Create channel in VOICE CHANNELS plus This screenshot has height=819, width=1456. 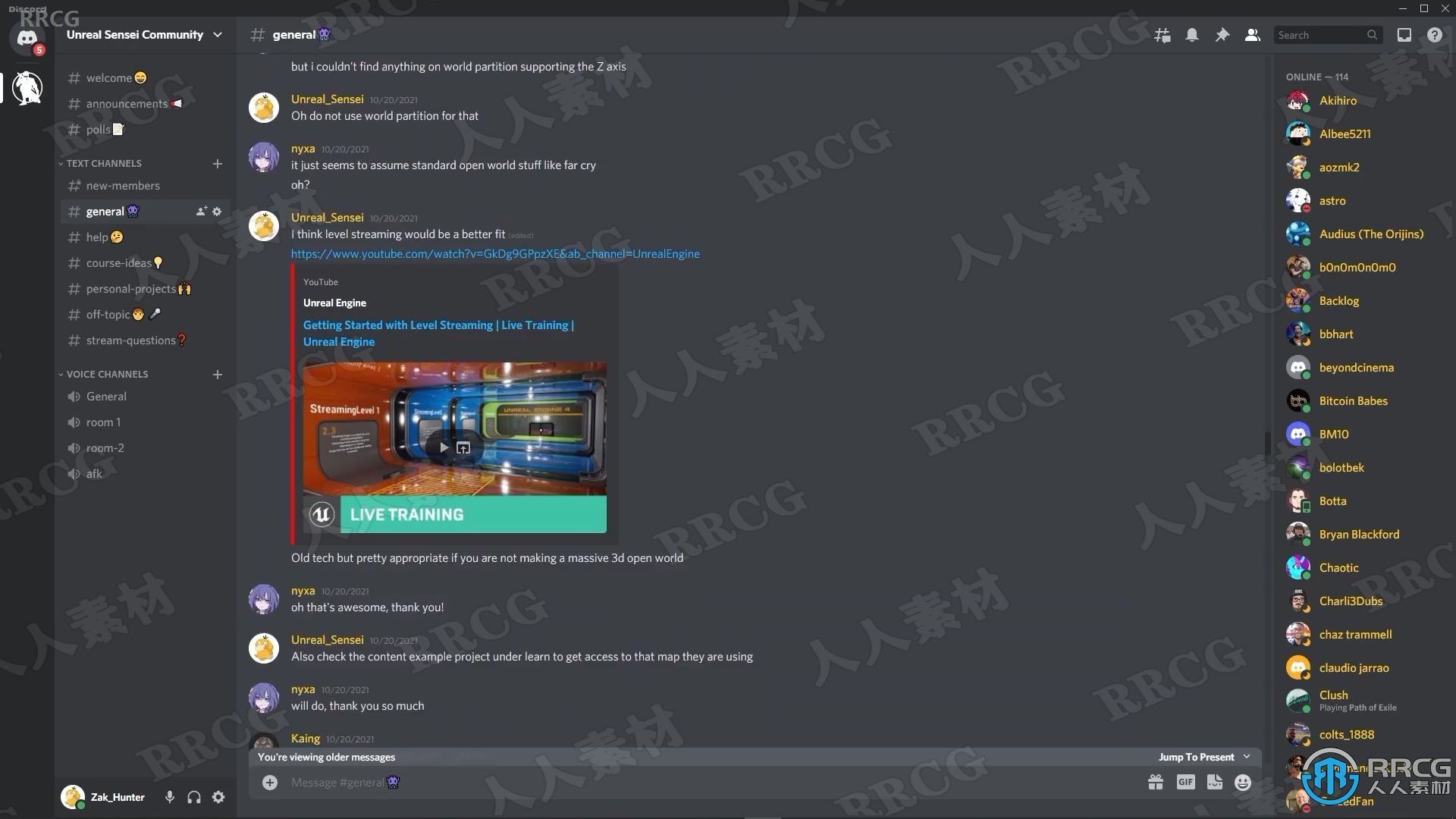tap(218, 374)
